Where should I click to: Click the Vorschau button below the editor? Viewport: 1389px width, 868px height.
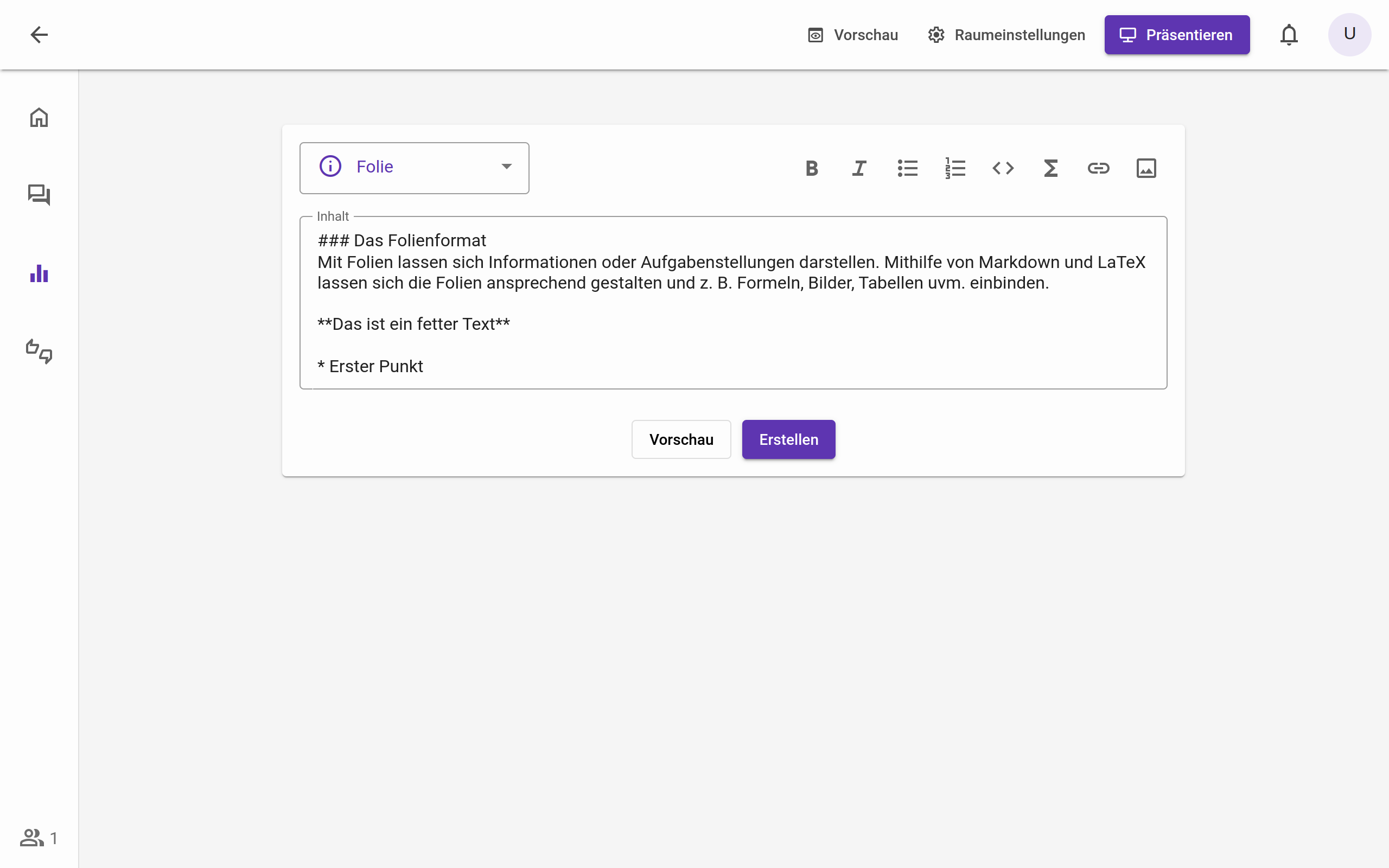[681, 439]
